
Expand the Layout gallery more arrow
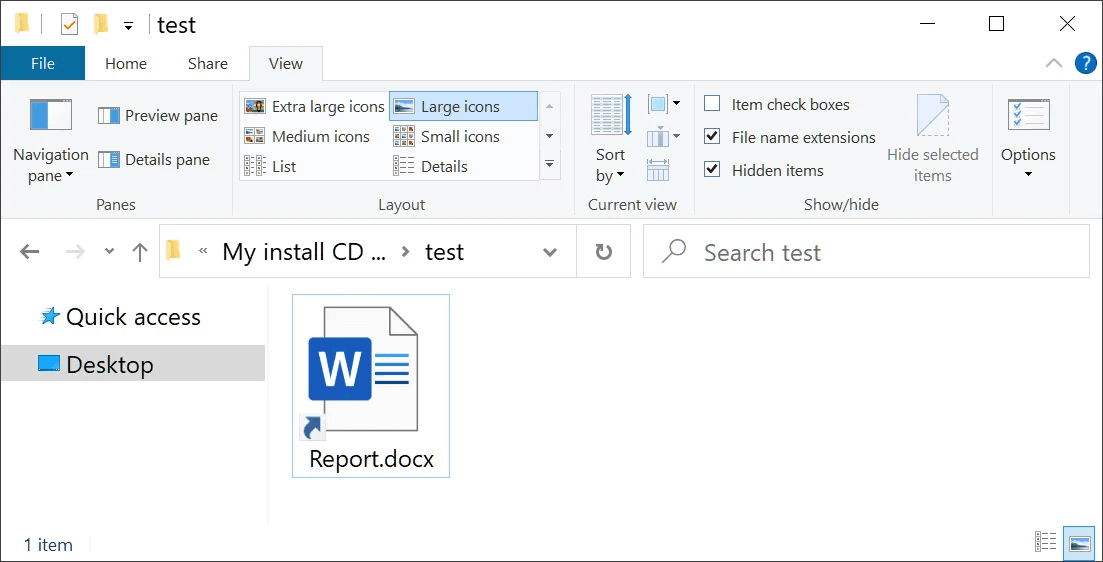(550, 163)
